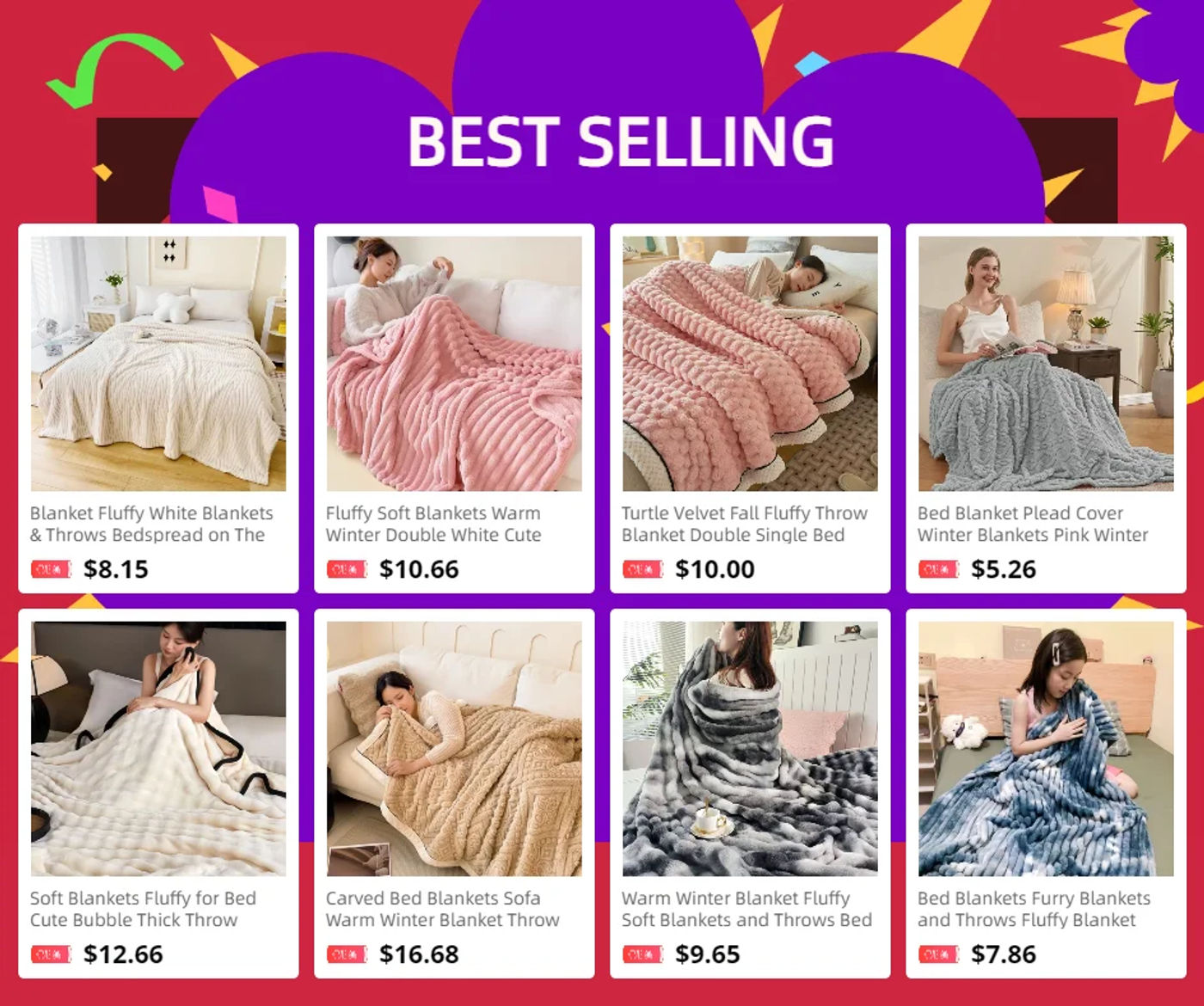The width and height of the screenshot is (1204, 1006).
Task: Open the Carved Bed Blankets Sofa title link
Action: coord(443,909)
